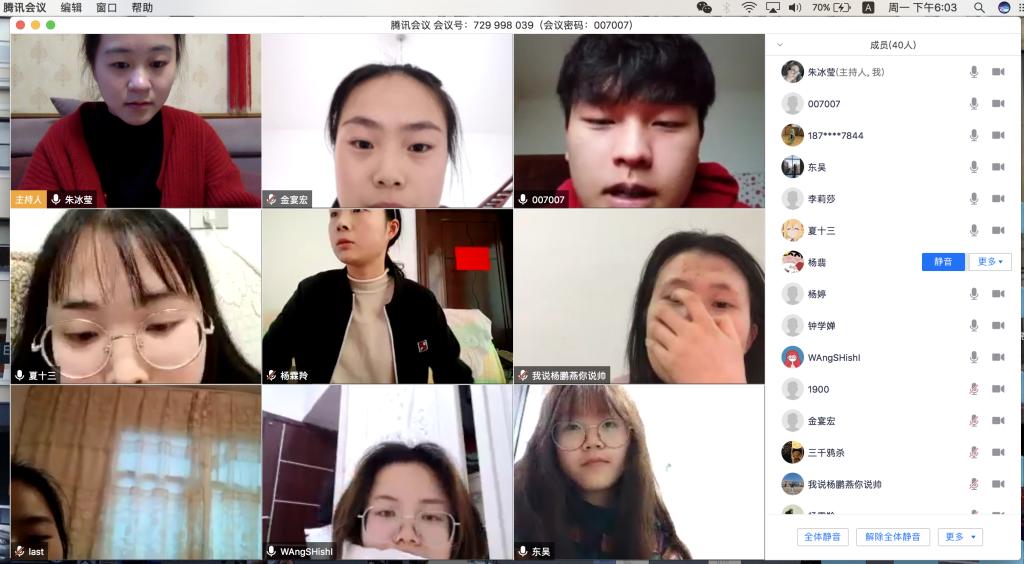This screenshot has height=564, width=1024.
Task: Click 全体静音 to mute everyone
Action: click(x=822, y=537)
